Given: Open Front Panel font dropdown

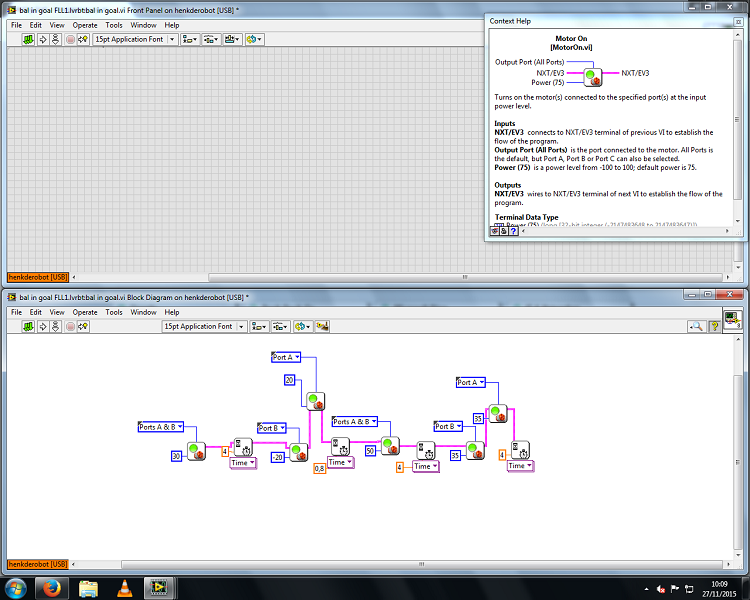Looking at the screenshot, I should [x=136, y=39].
